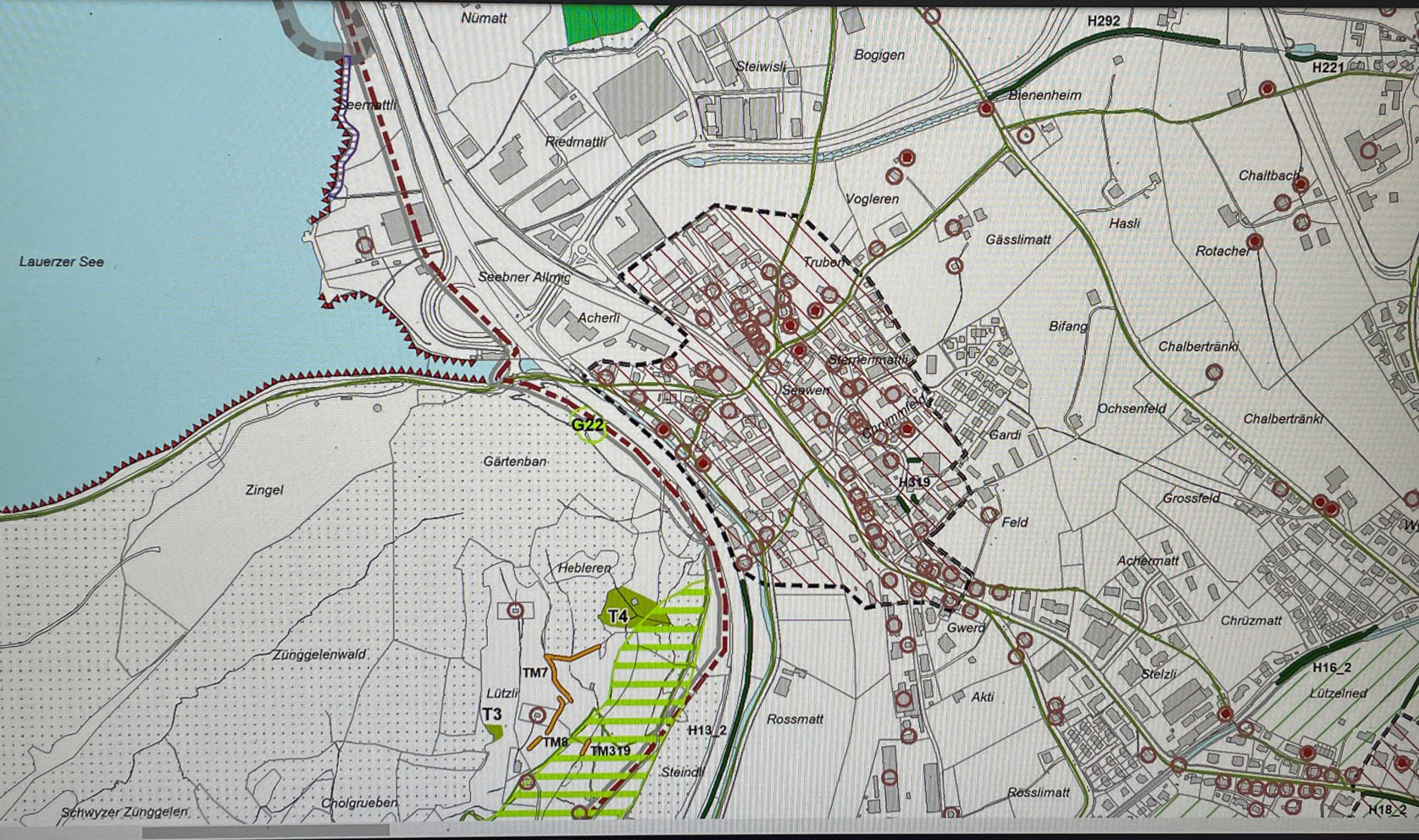Click the H292 hedge label
The image size is (1419, 840).
1104,21
